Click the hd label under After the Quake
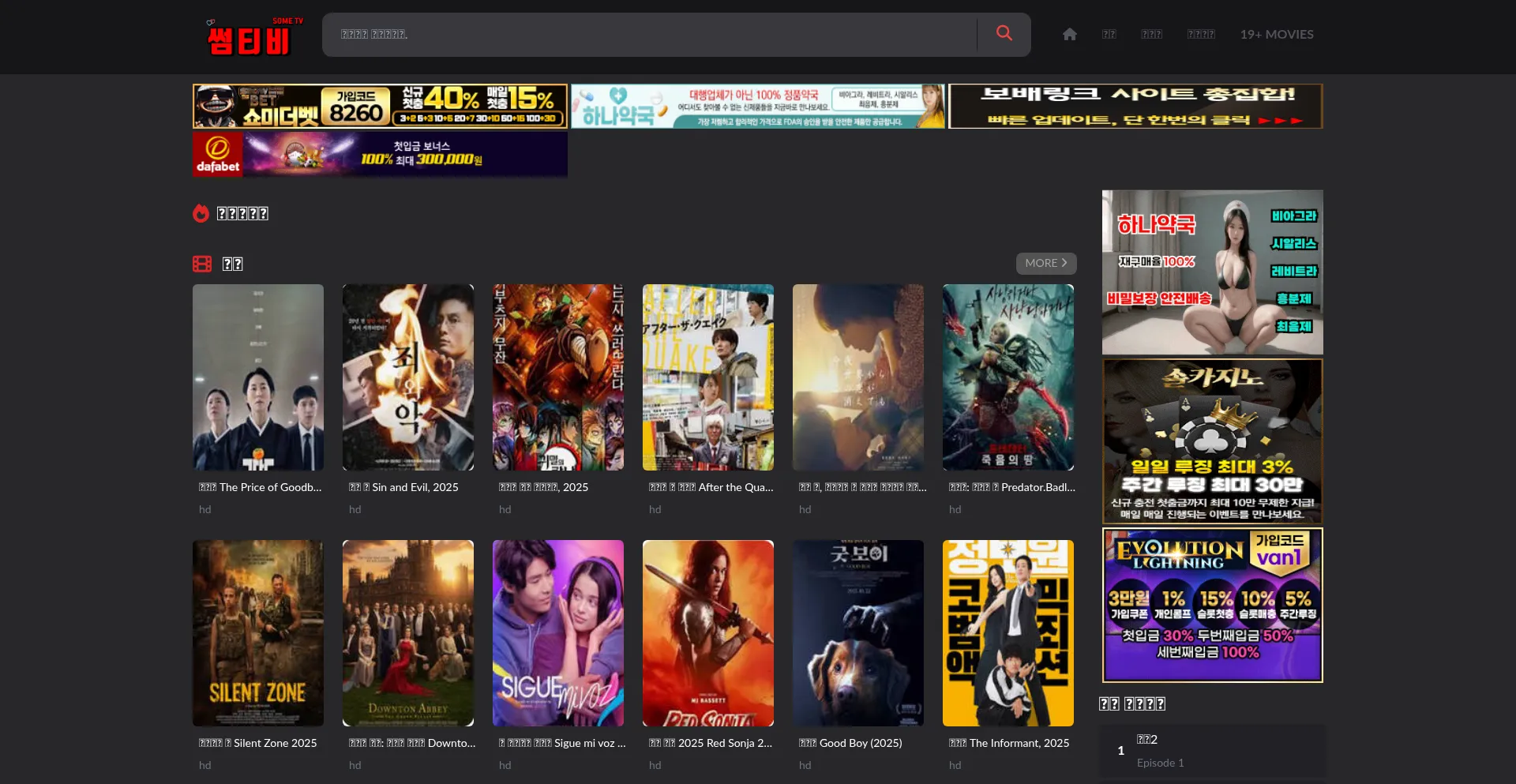Viewport: 1516px width, 784px height. (655, 509)
